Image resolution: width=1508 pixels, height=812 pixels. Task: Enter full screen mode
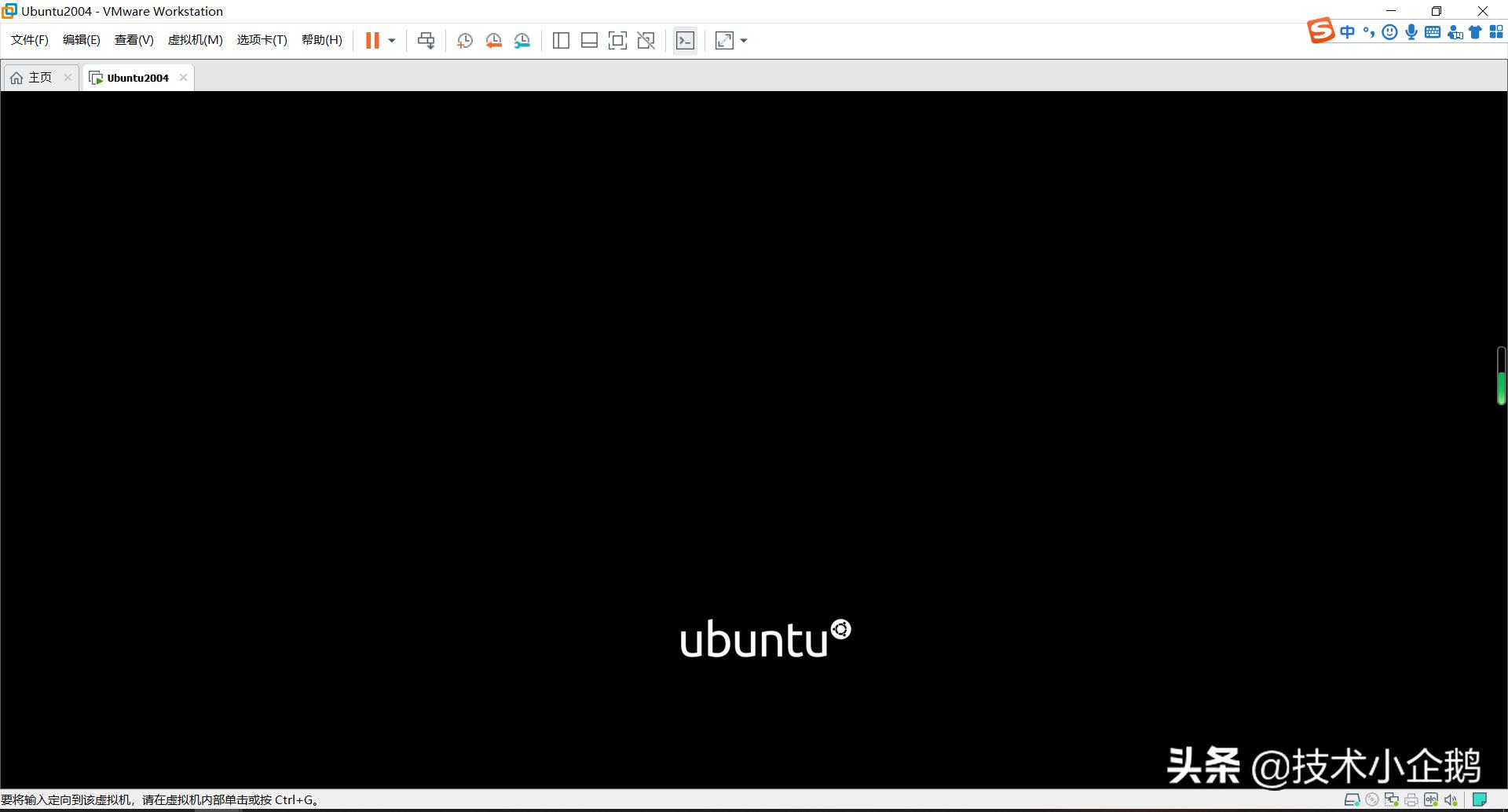[x=617, y=41]
